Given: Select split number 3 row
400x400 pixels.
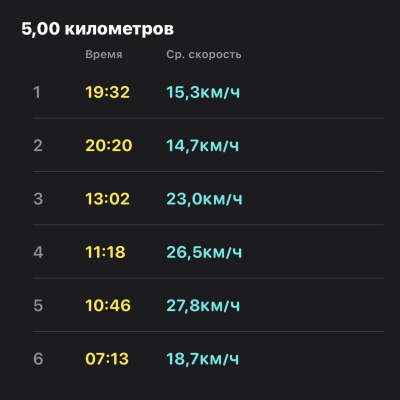Looking at the screenshot, I should point(208,199).
